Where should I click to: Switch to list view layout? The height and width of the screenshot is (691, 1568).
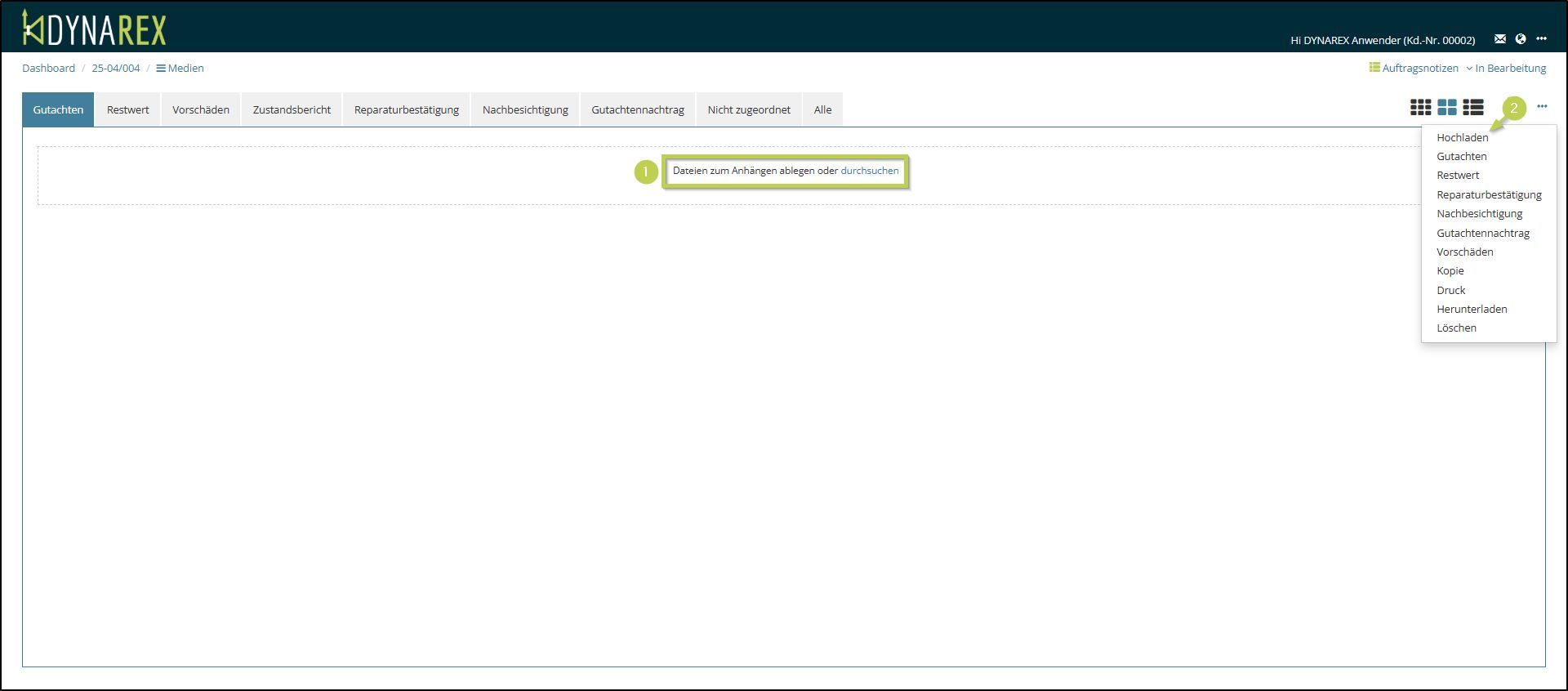click(x=1473, y=107)
